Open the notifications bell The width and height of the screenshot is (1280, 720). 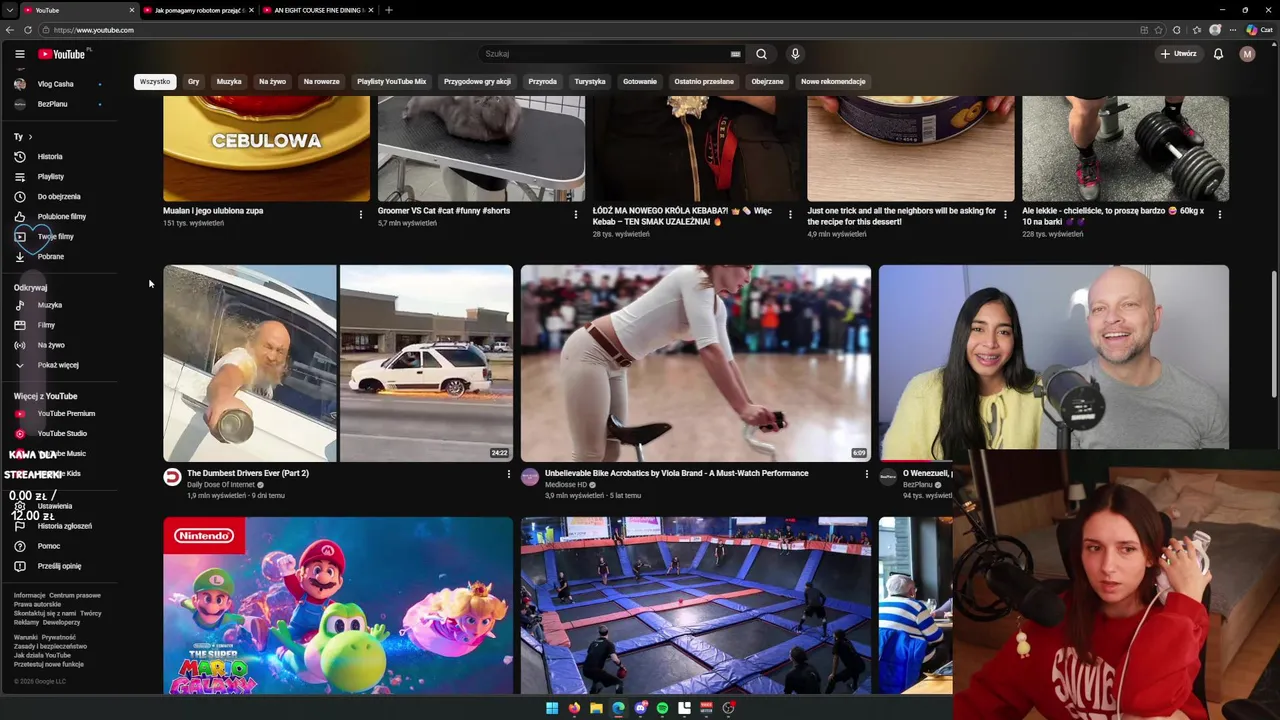click(x=1218, y=54)
